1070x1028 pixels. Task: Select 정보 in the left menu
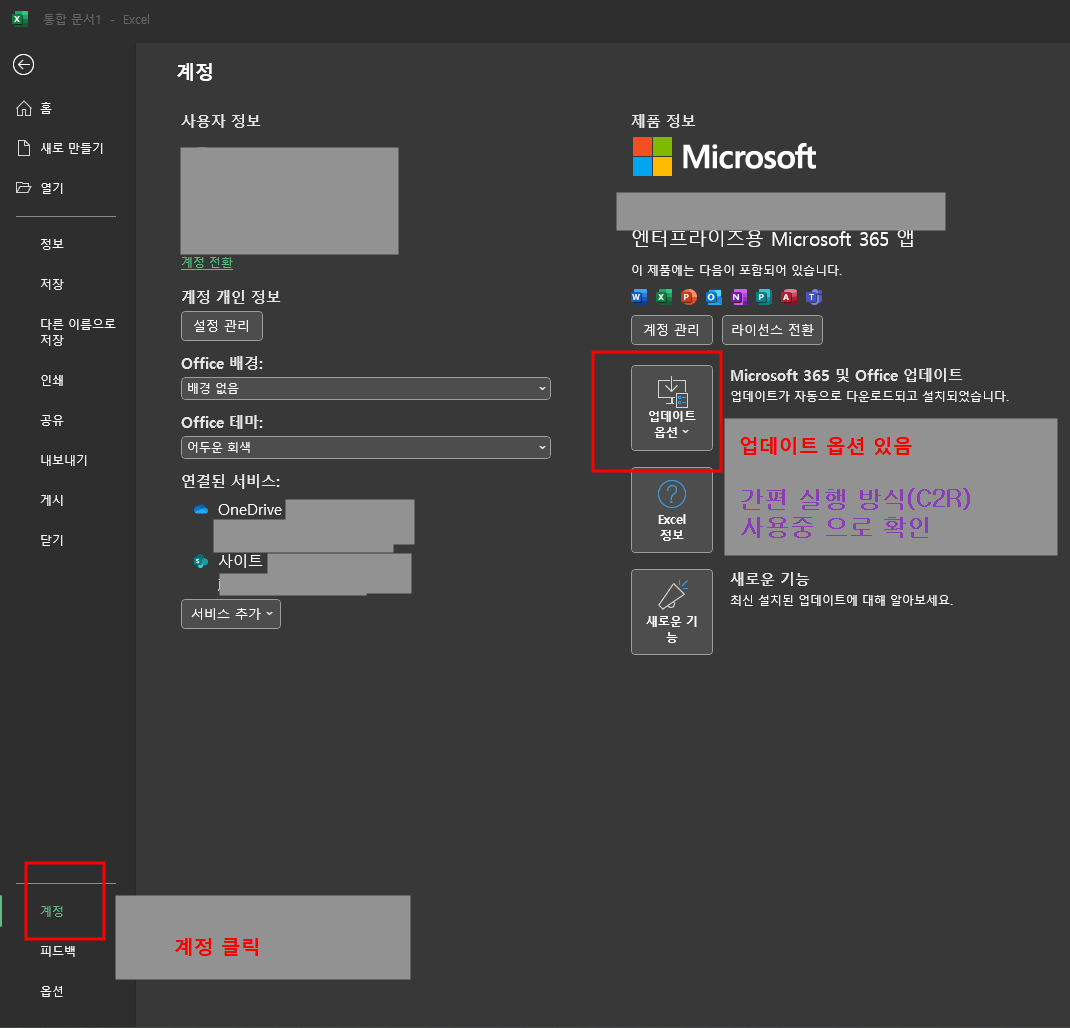tap(52, 244)
